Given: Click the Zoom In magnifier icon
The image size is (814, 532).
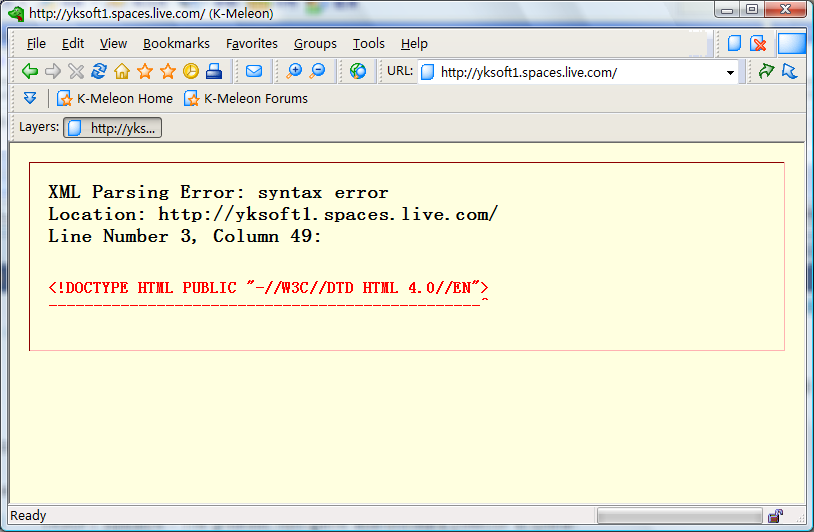Looking at the screenshot, I should 294,71.
